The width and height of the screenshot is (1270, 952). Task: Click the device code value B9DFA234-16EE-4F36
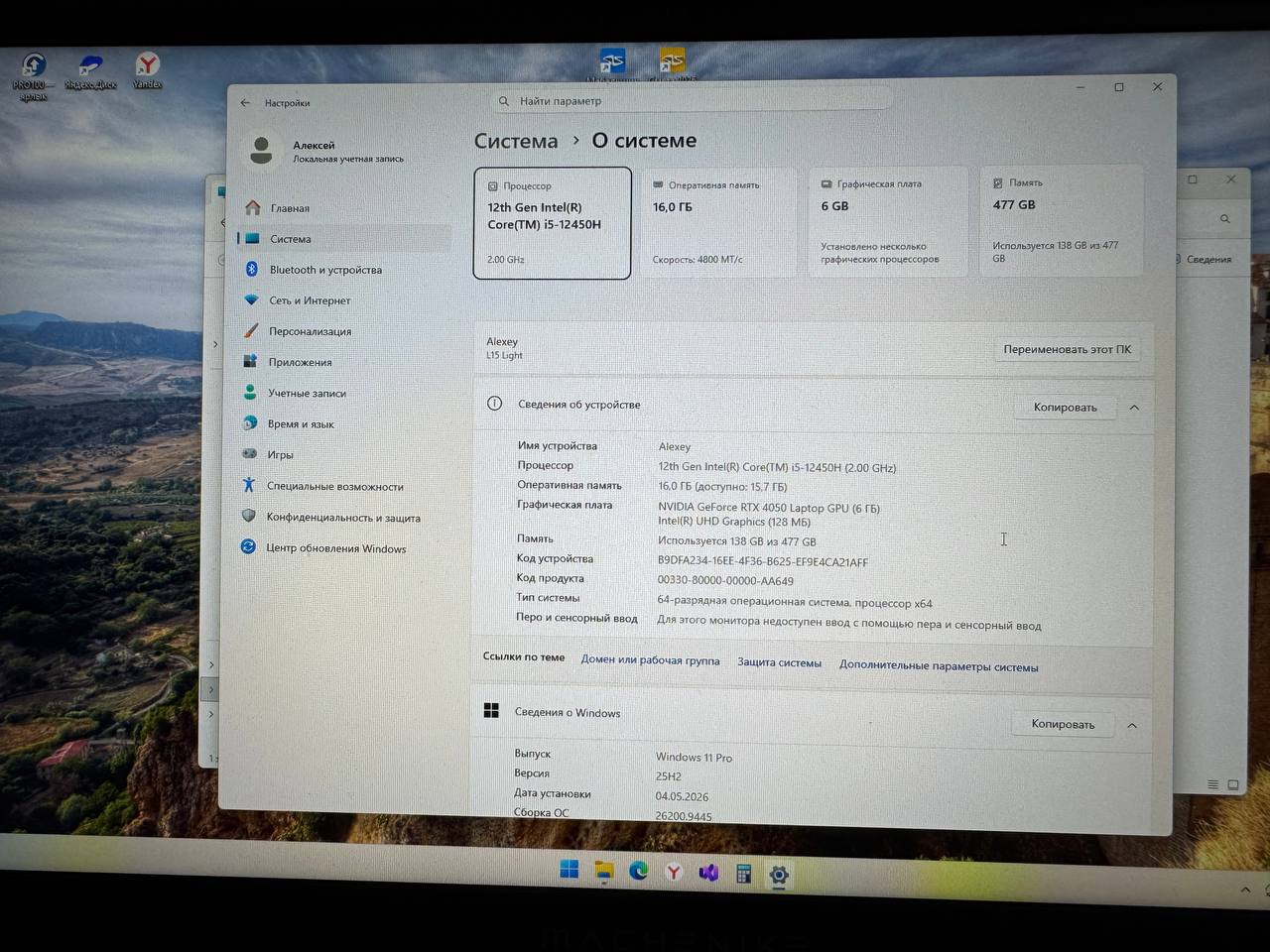pyautogui.click(x=762, y=561)
